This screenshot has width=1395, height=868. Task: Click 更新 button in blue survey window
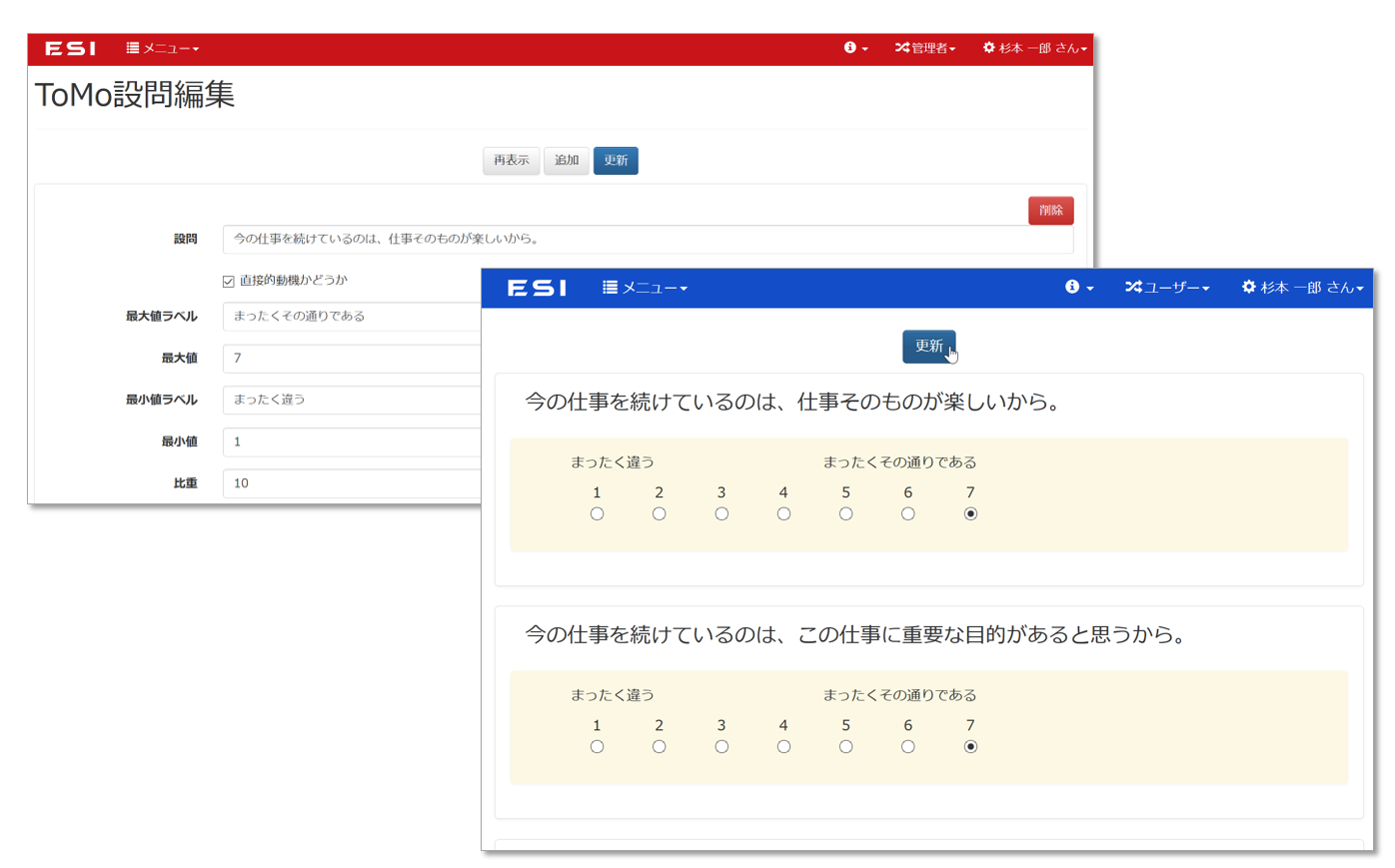click(928, 347)
